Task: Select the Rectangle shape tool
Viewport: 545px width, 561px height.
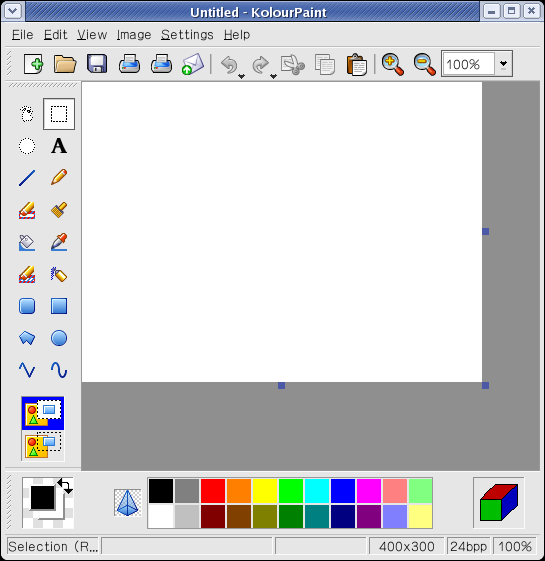Action: pos(59,306)
